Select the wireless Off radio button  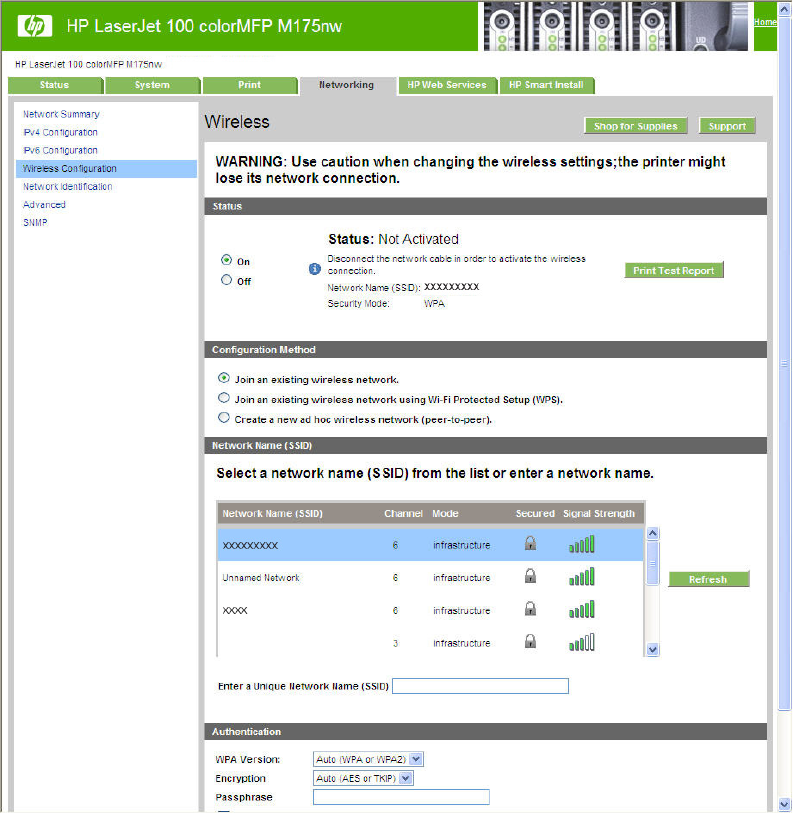pos(226,280)
